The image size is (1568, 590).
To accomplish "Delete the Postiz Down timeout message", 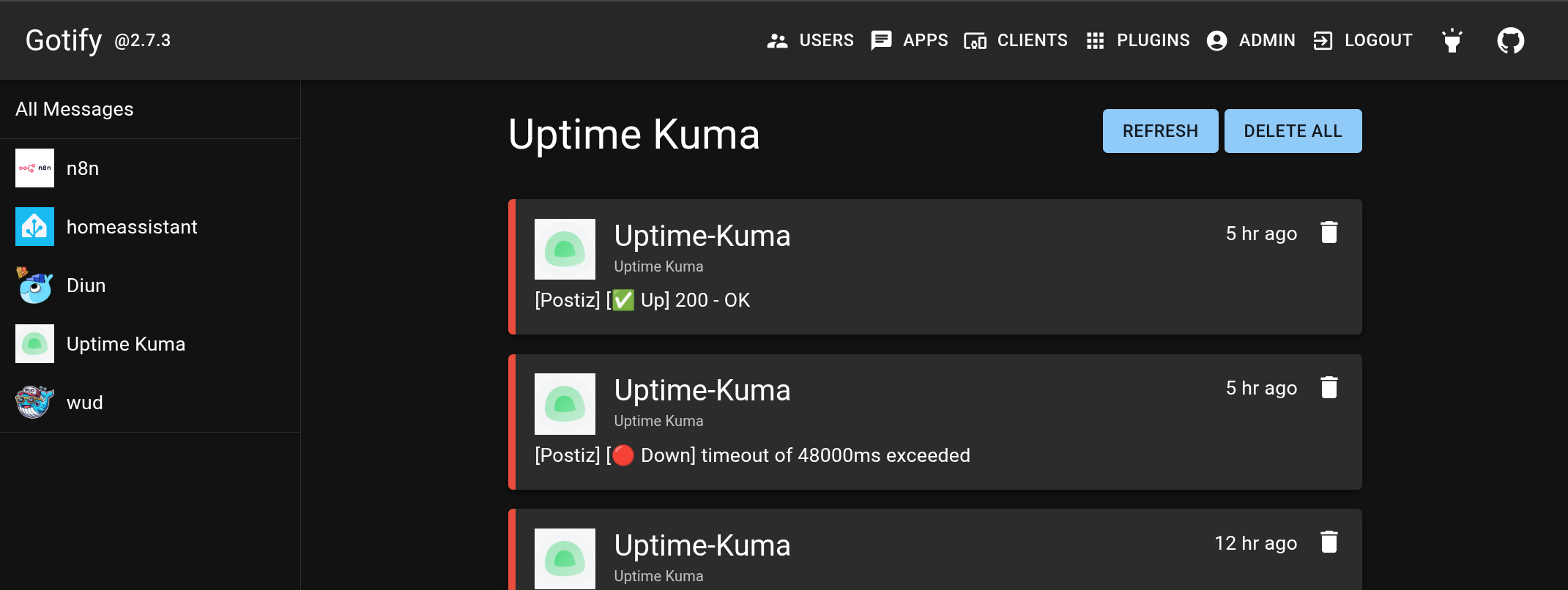I will point(1329,387).
